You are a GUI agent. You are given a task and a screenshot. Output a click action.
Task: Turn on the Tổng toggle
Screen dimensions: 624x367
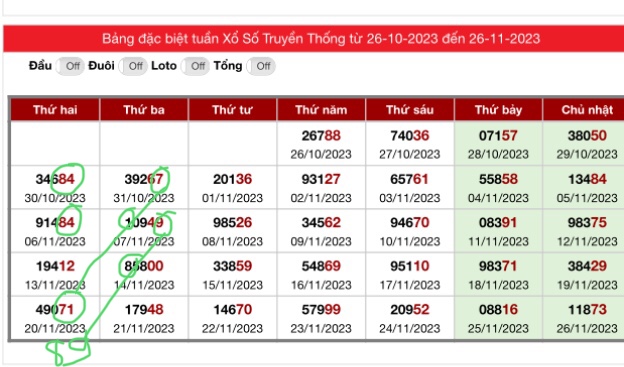[x=261, y=66]
